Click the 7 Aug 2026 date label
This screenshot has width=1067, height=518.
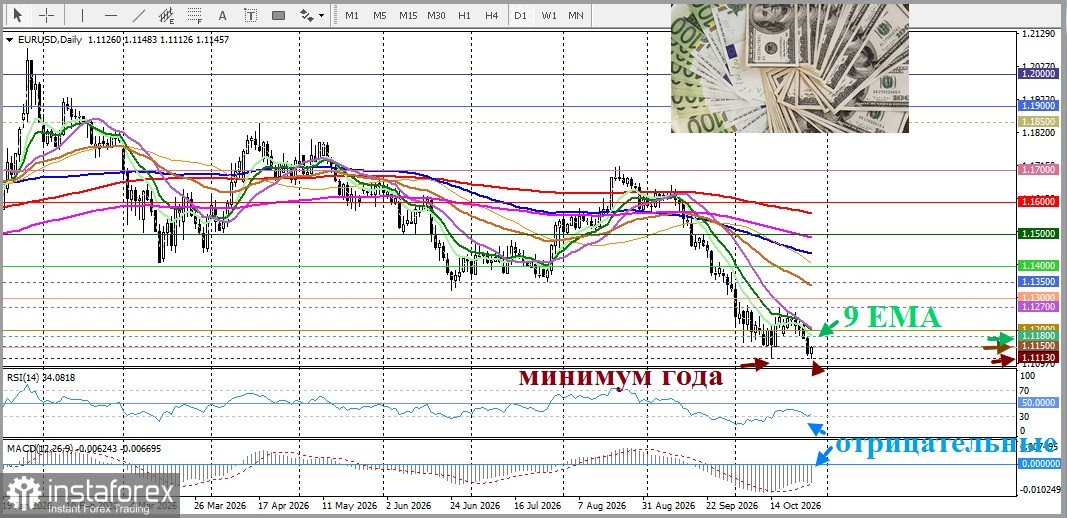click(602, 506)
